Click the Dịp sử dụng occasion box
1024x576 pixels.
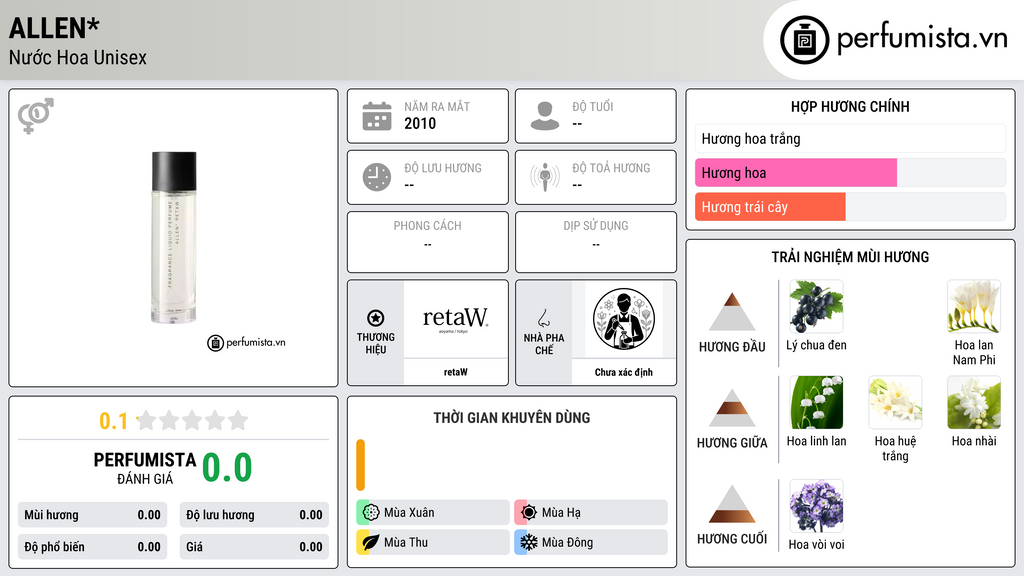596,242
